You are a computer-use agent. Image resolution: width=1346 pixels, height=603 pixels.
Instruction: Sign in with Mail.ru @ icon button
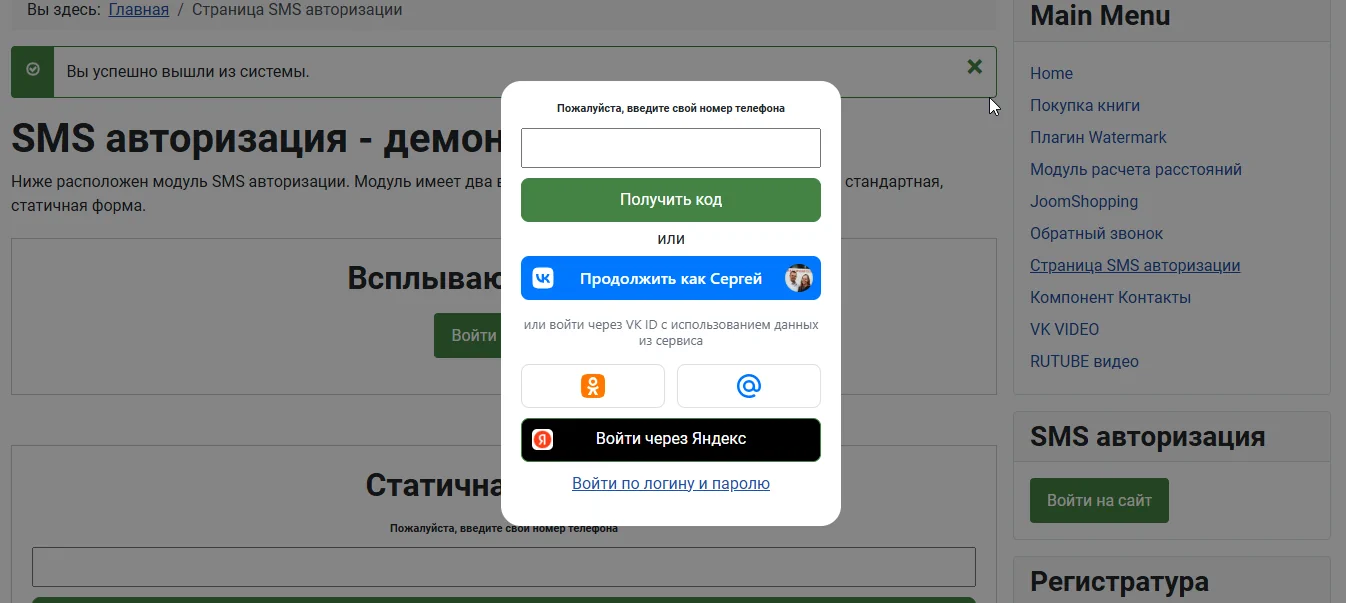click(749, 386)
